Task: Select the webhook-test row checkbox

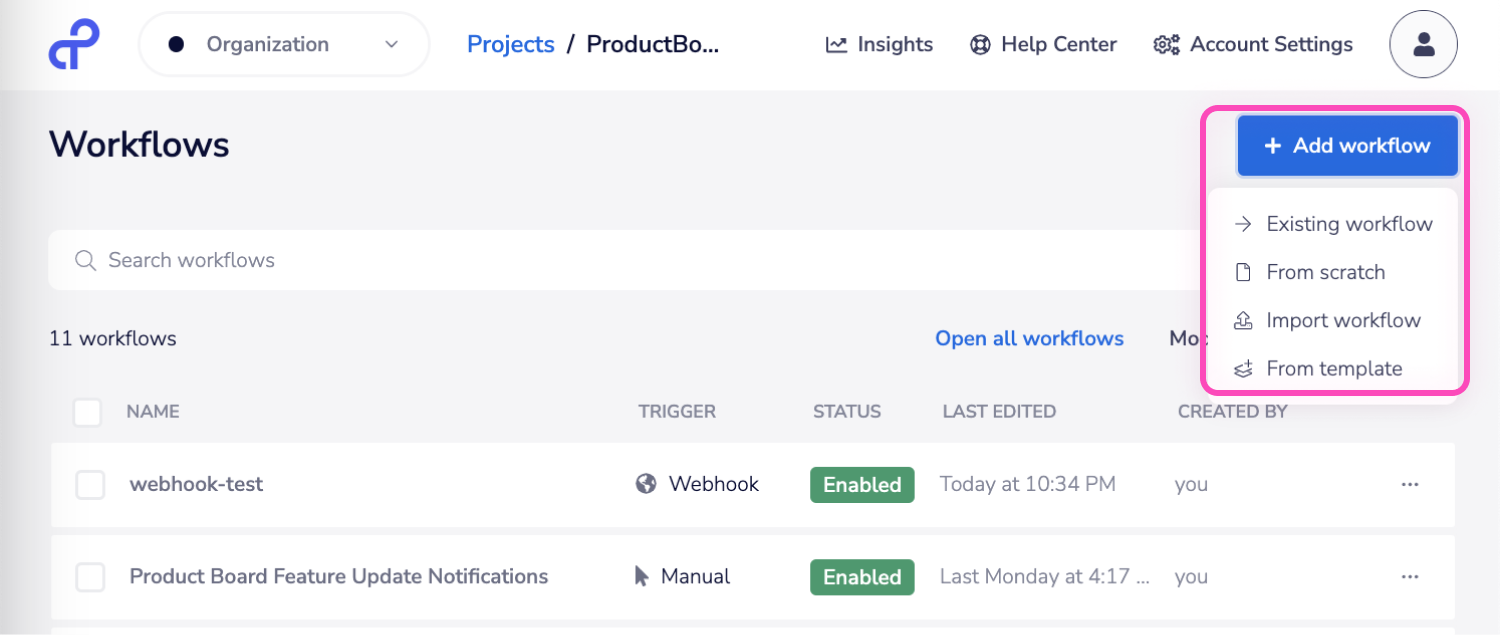Action: point(90,484)
